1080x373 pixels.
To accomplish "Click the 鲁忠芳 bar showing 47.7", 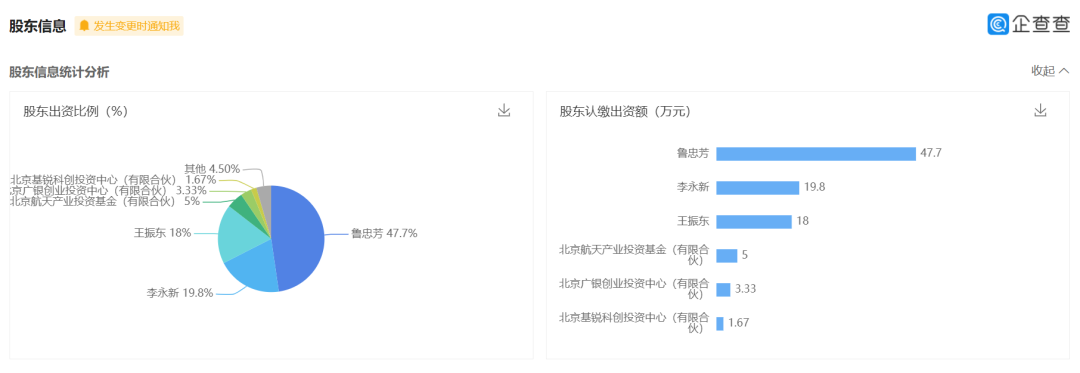I will click(816, 153).
